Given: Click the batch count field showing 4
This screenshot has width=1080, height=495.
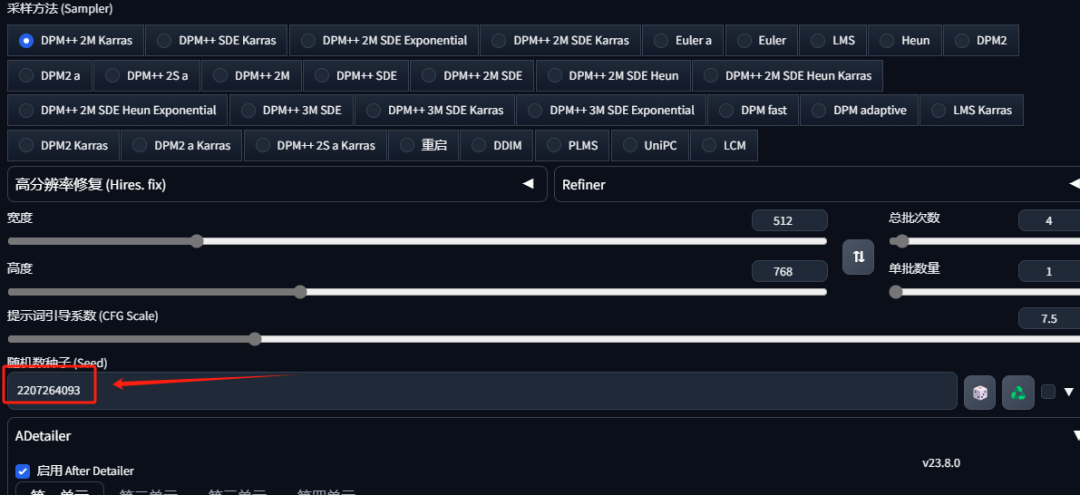Looking at the screenshot, I should coord(1049,221).
